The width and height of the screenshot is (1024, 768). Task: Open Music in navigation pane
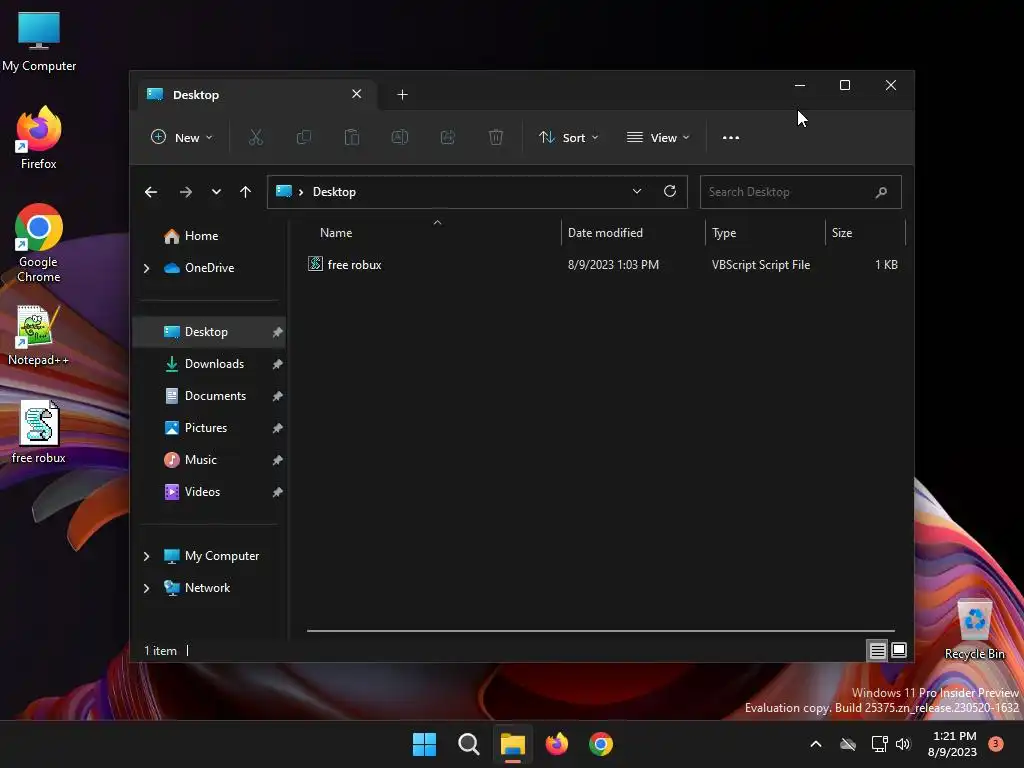point(200,460)
